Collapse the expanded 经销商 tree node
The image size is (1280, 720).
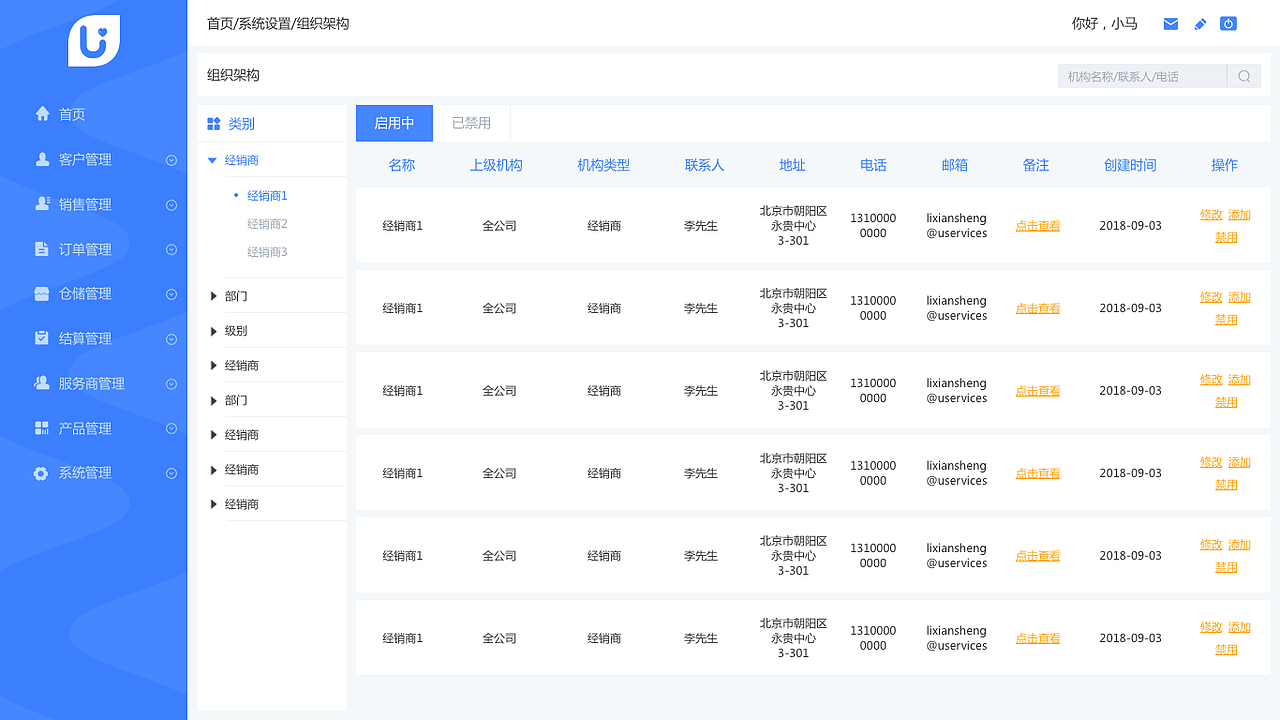click(x=212, y=160)
